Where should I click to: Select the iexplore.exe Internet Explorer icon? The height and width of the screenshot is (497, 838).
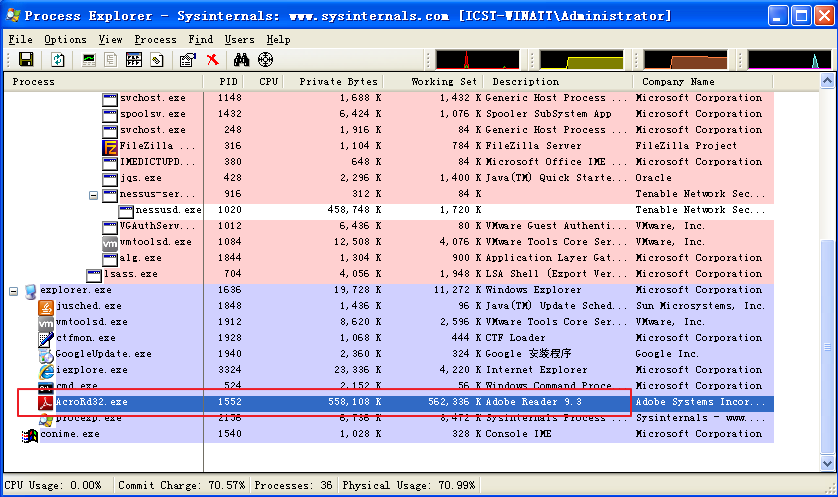(x=46, y=371)
